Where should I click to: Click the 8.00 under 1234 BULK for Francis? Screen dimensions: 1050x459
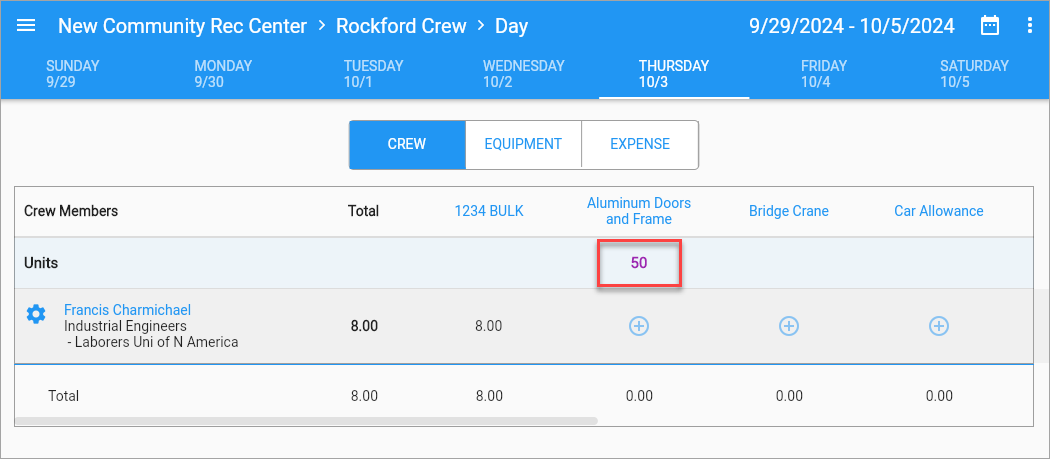coord(489,326)
